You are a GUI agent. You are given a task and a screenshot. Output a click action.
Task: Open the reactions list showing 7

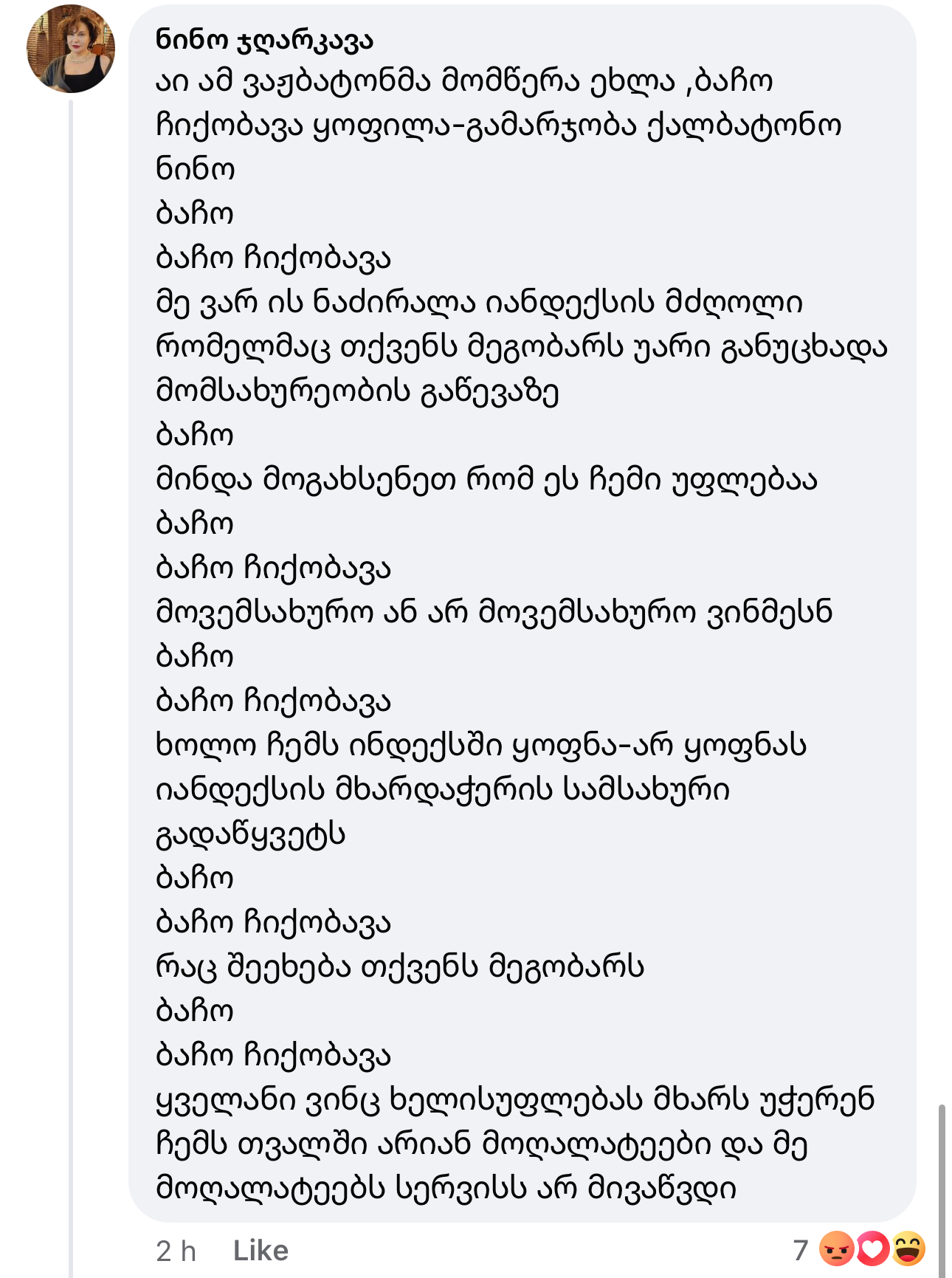click(801, 1250)
